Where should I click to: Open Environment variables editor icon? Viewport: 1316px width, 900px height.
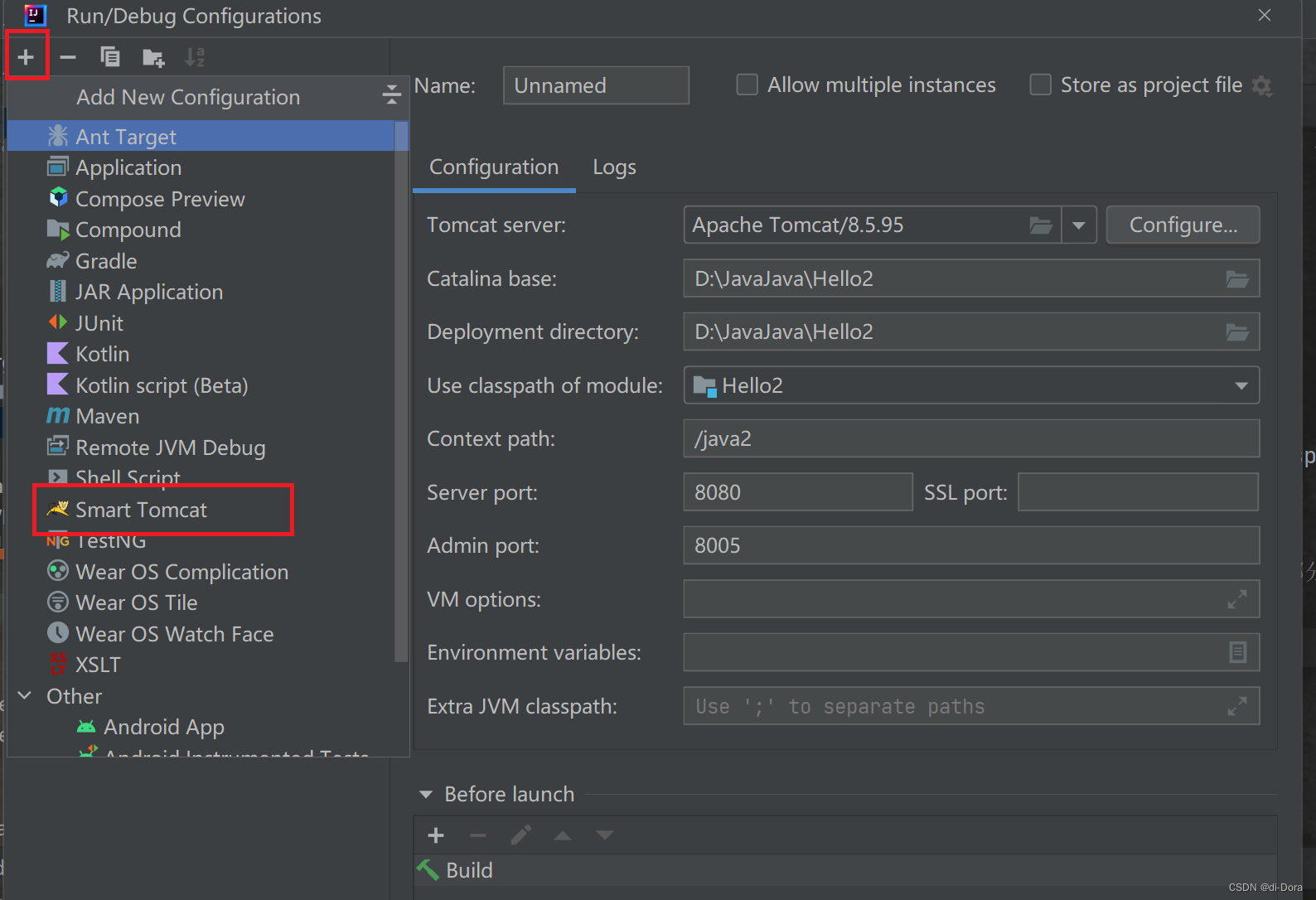(x=1237, y=652)
